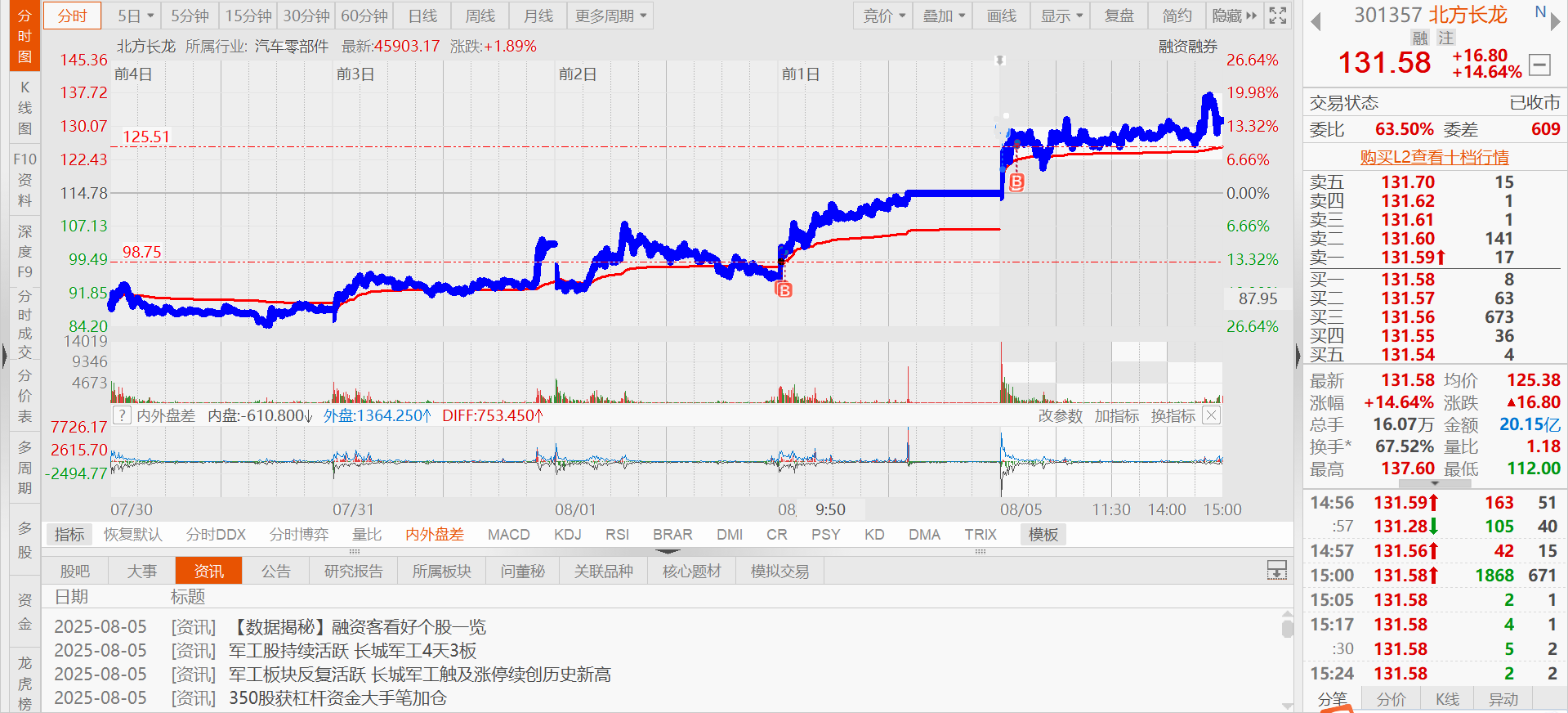
Task: Open the 显示 display dropdown
Action: (1061, 16)
